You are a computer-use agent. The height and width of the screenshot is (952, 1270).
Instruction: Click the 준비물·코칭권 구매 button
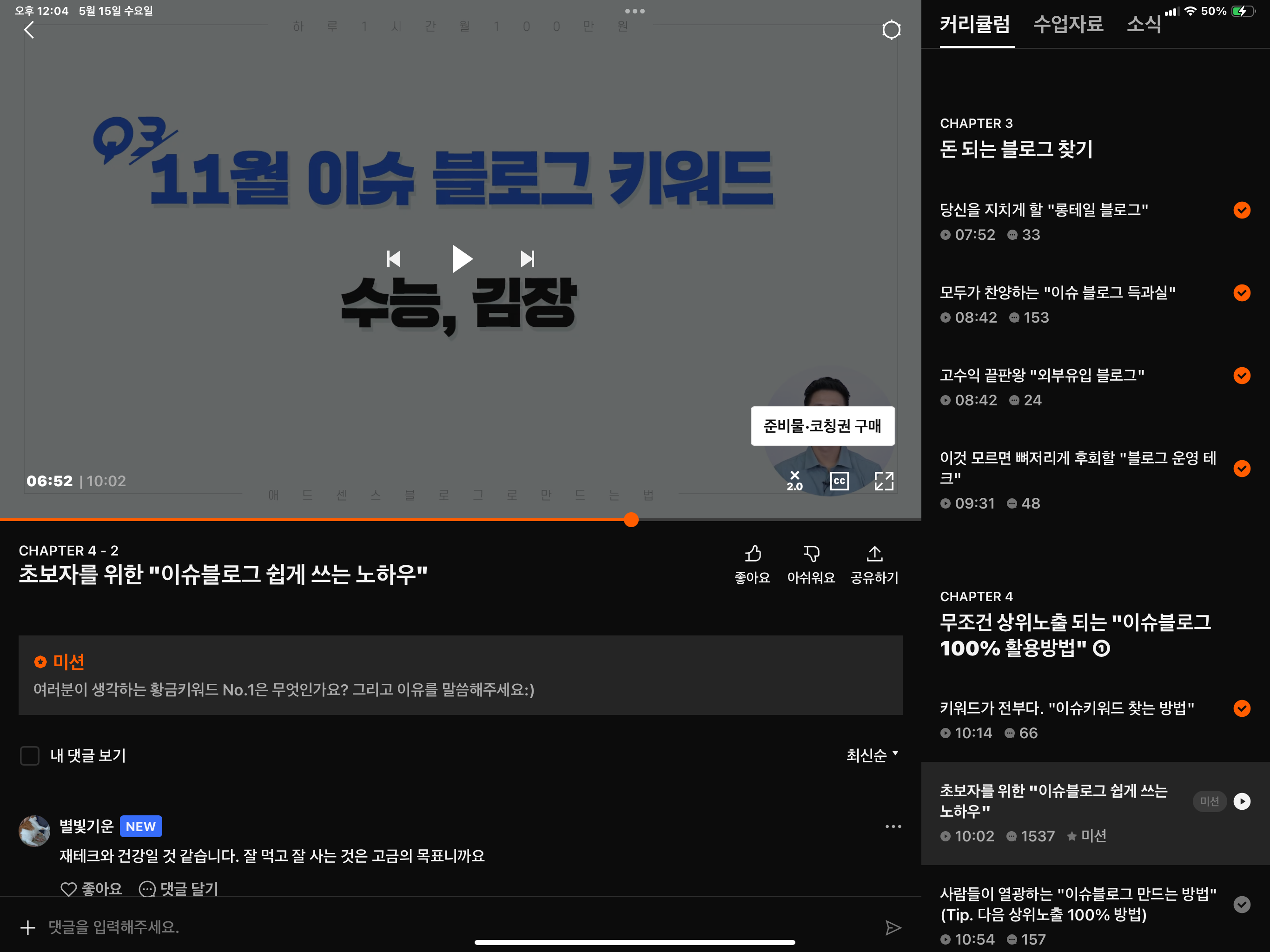pyautogui.click(x=822, y=426)
